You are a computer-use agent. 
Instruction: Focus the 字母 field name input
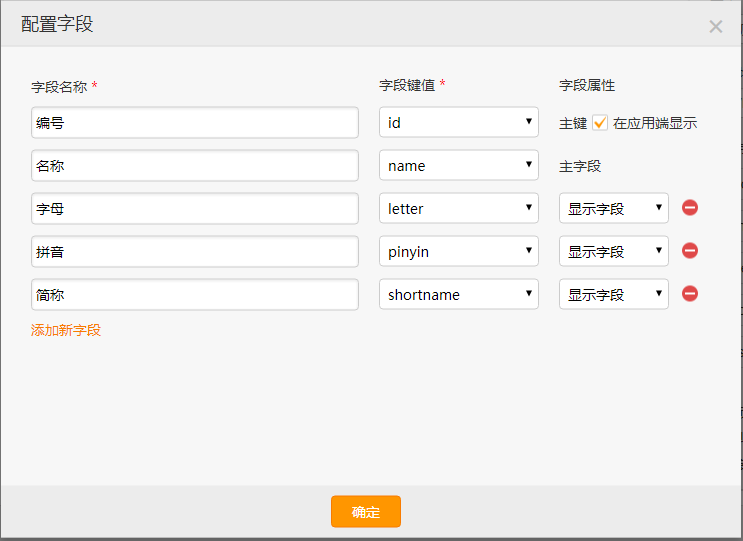coord(195,208)
